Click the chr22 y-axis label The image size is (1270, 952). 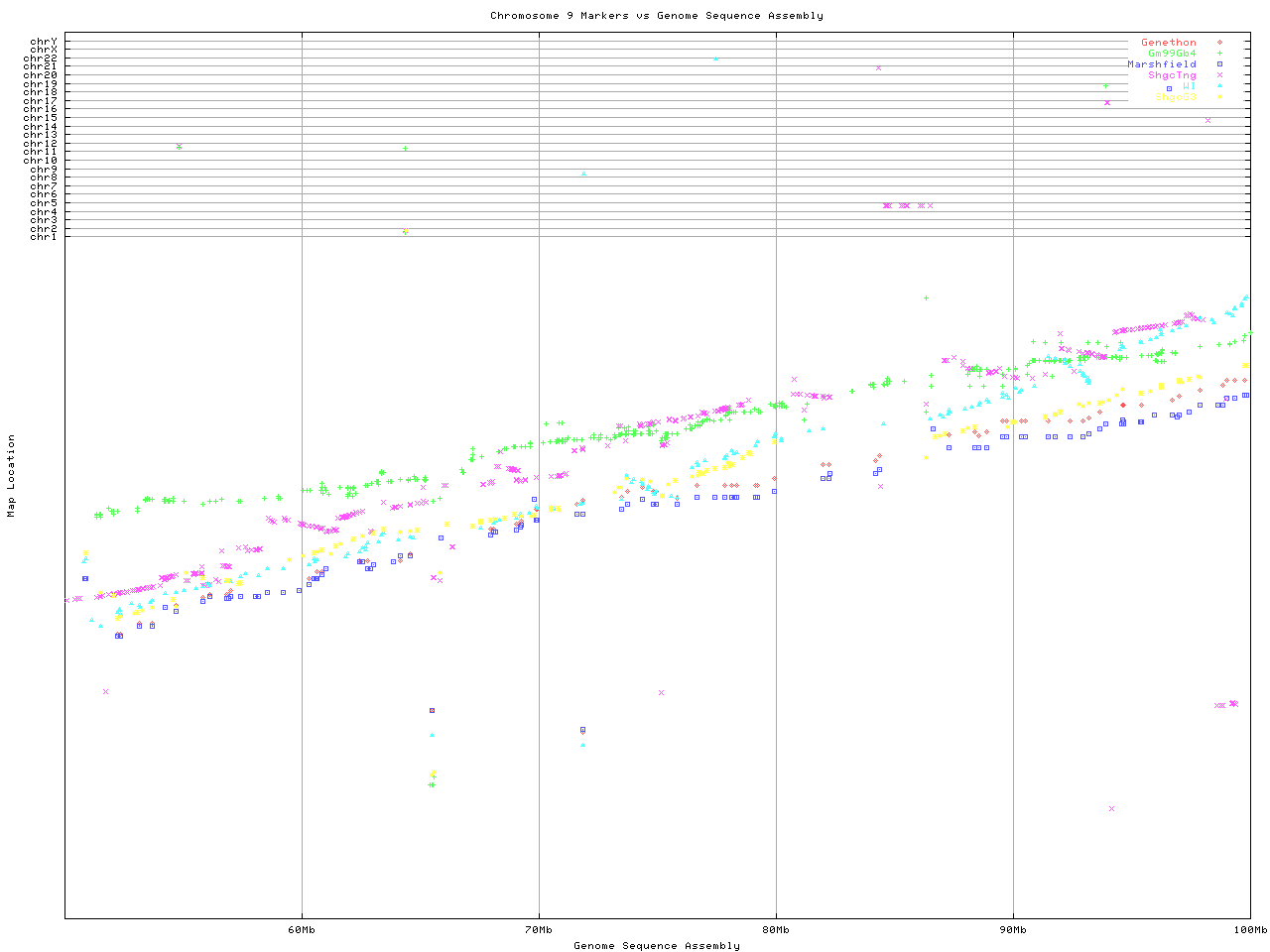(44, 59)
